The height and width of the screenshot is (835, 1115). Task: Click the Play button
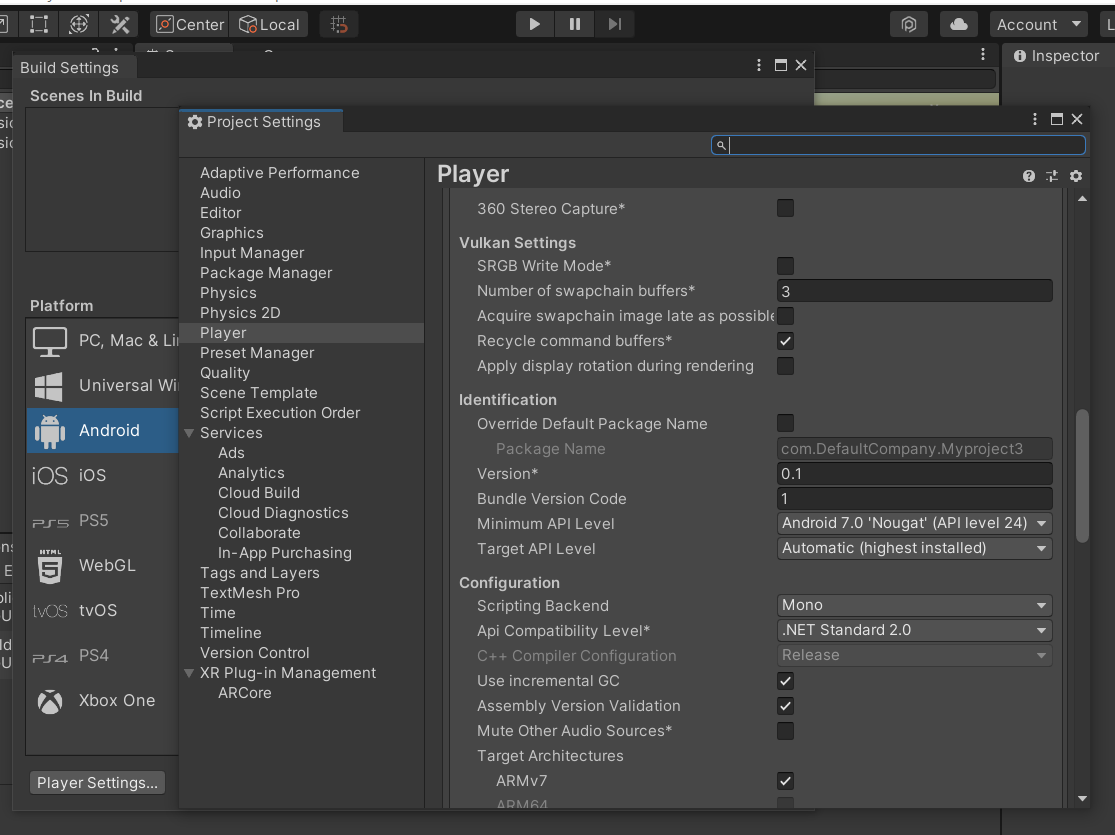tap(535, 24)
